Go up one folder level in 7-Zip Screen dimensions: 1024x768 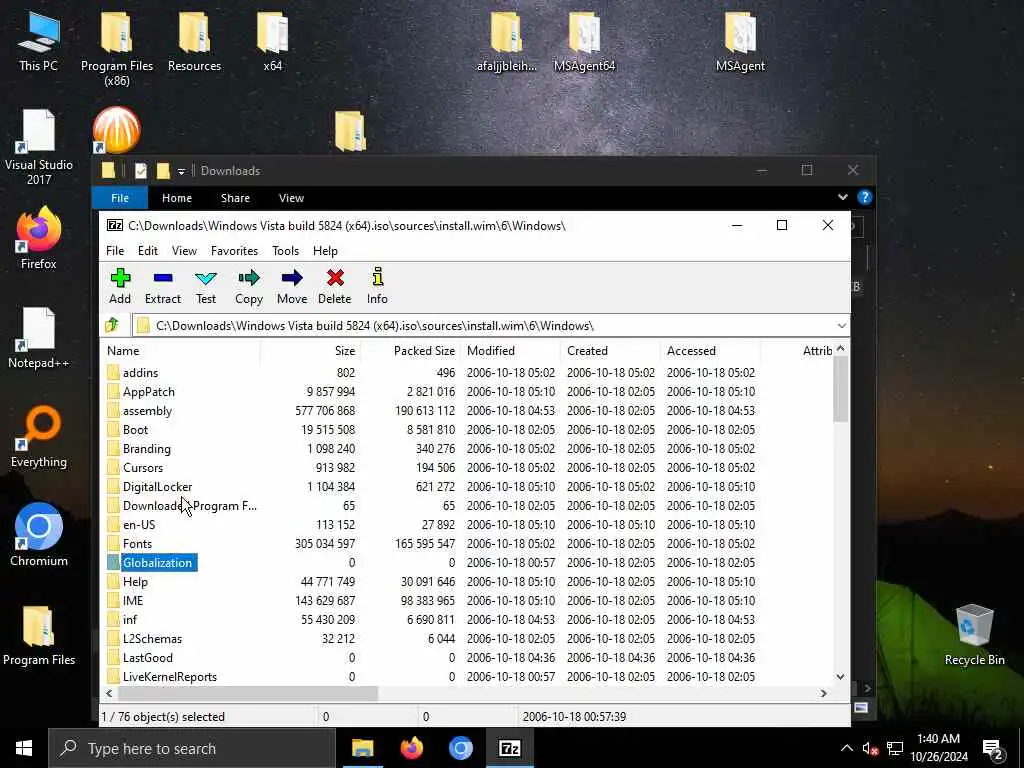click(x=112, y=325)
